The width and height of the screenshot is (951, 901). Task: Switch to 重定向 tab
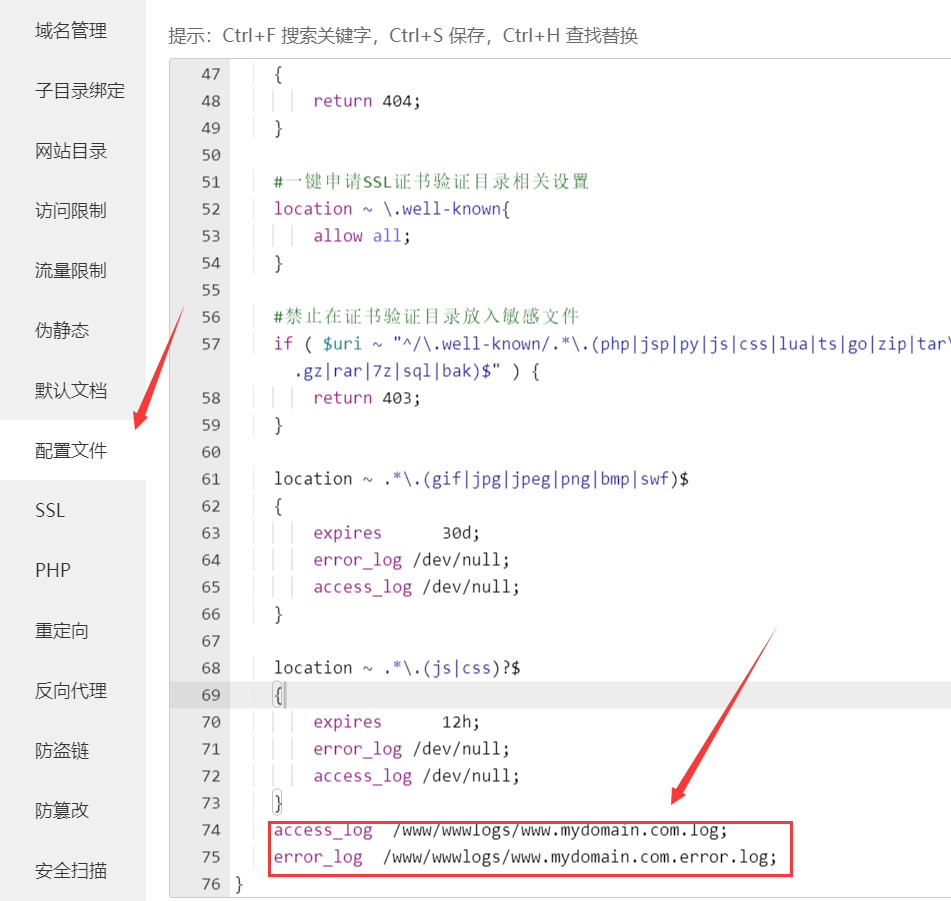[62, 631]
